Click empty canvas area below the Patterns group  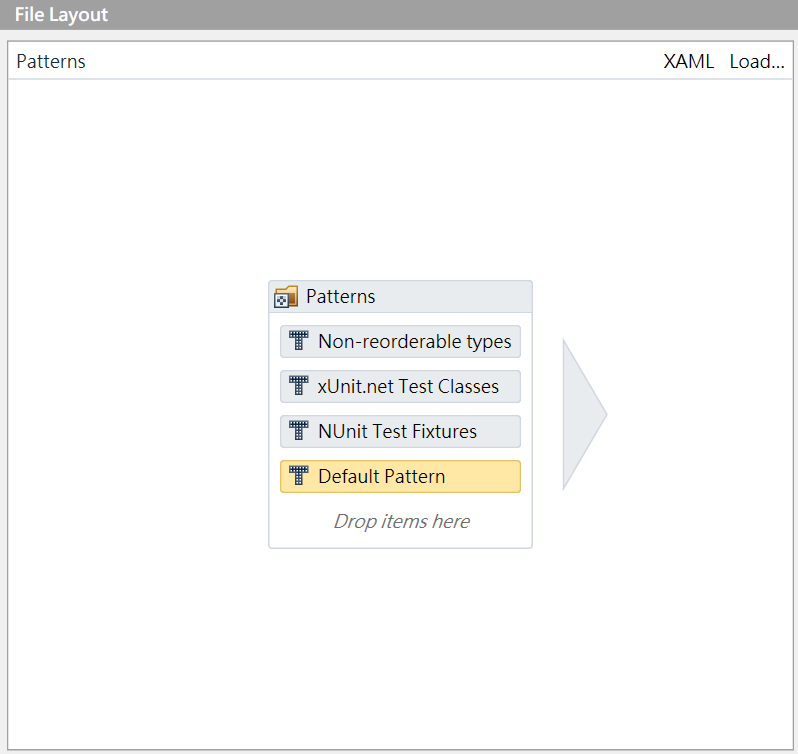tap(400, 640)
